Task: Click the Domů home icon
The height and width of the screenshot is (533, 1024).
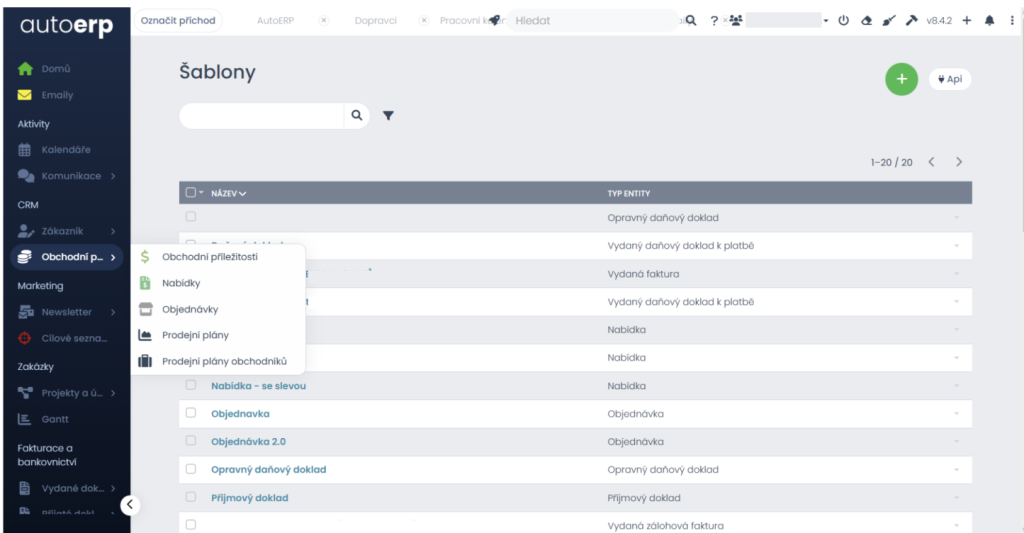Action: [26, 69]
